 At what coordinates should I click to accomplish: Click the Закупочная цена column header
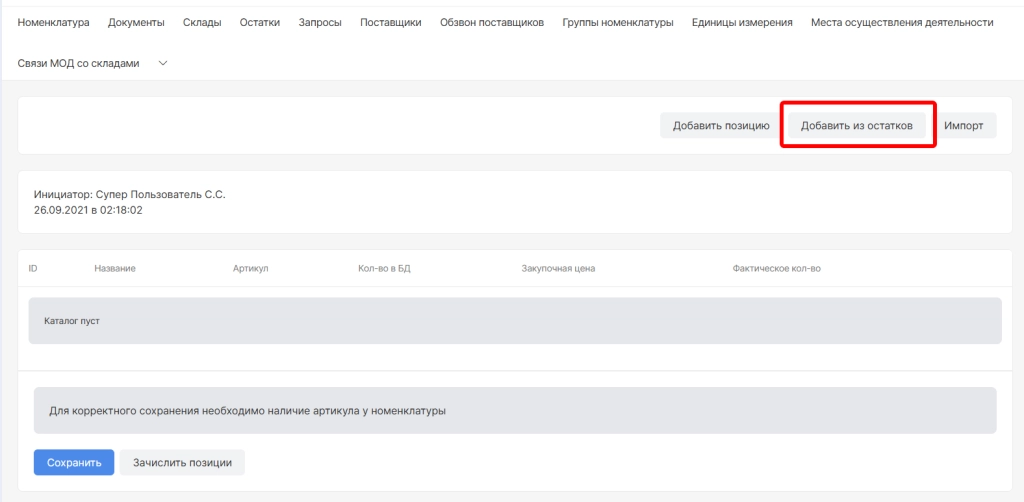558,269
